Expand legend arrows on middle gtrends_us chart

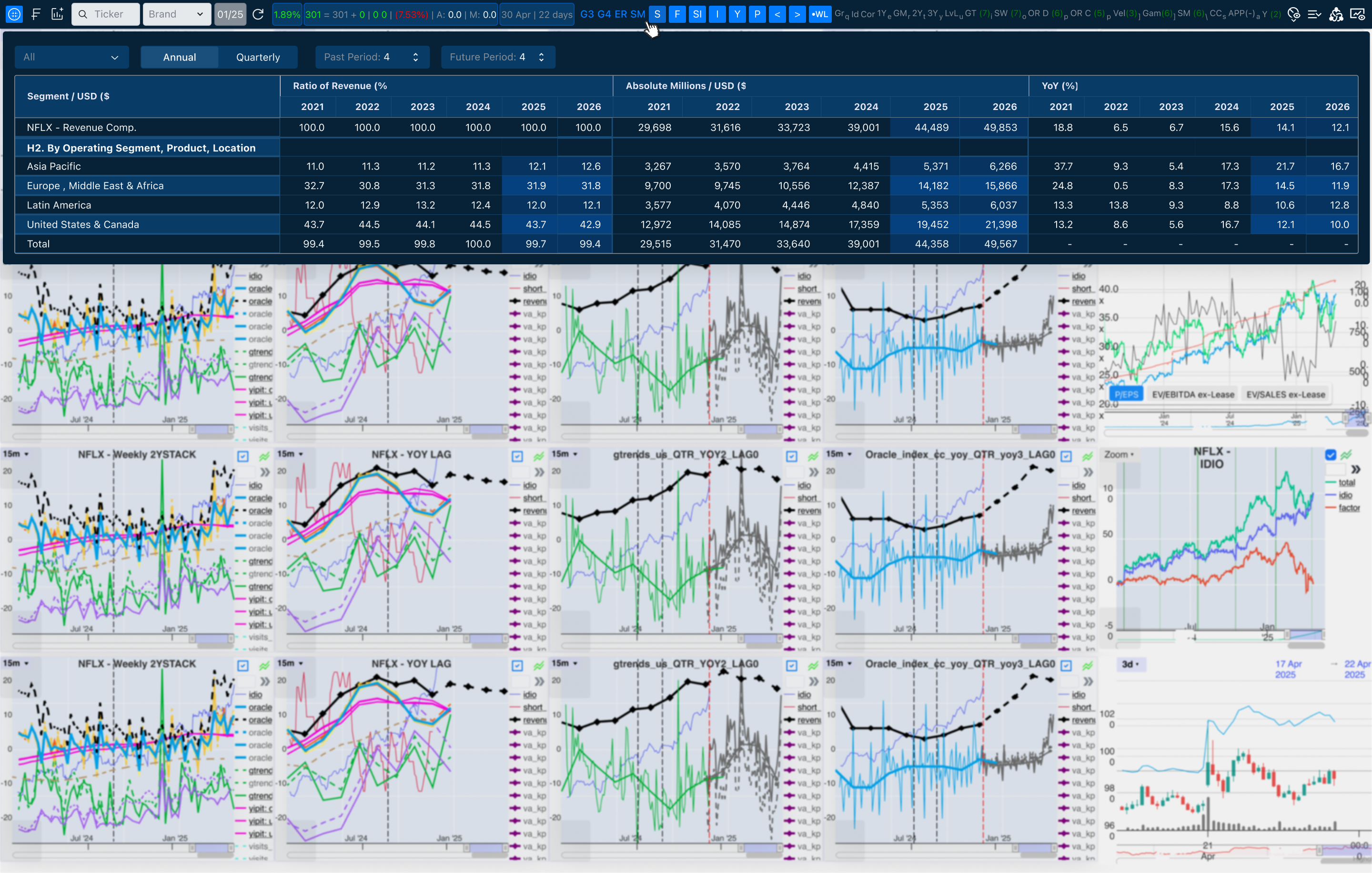814,472
